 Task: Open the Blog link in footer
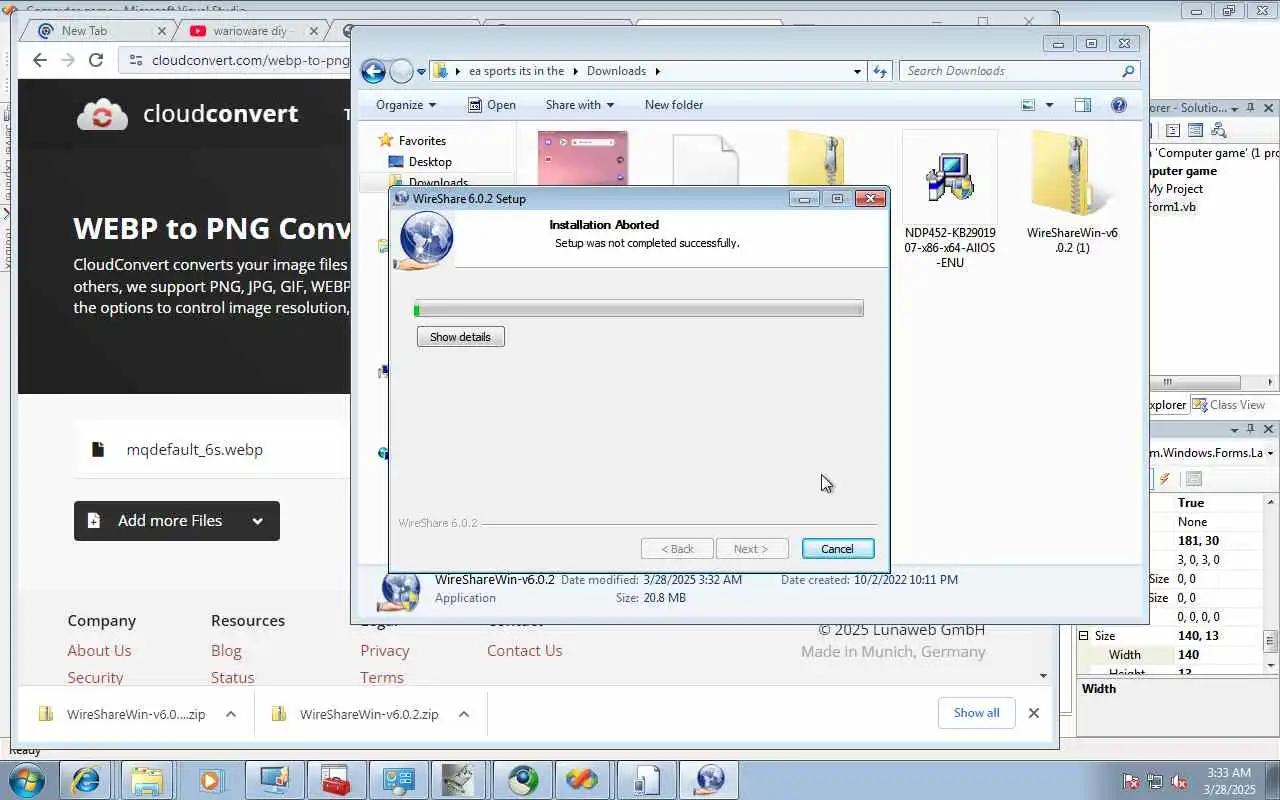click(x=226, y=650)
